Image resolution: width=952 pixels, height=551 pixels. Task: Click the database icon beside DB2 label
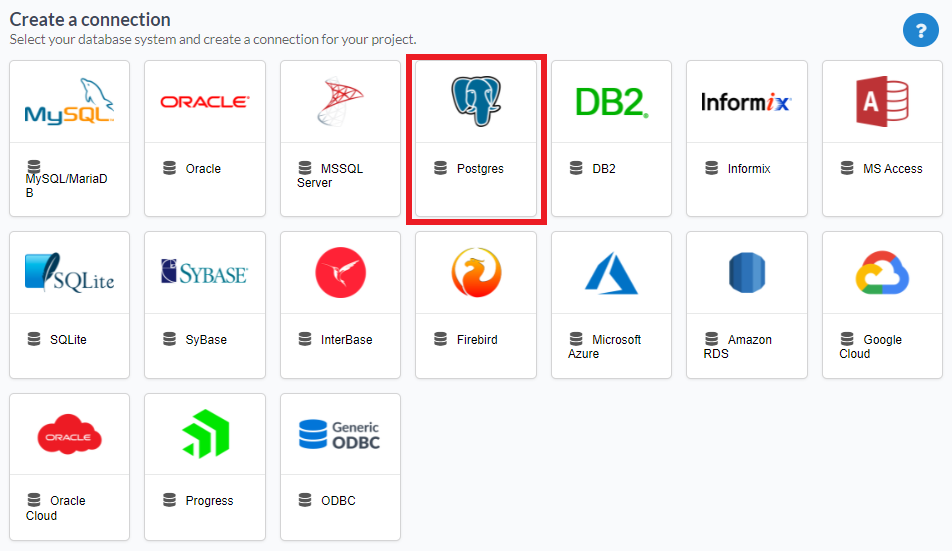(x=576, y=168)
